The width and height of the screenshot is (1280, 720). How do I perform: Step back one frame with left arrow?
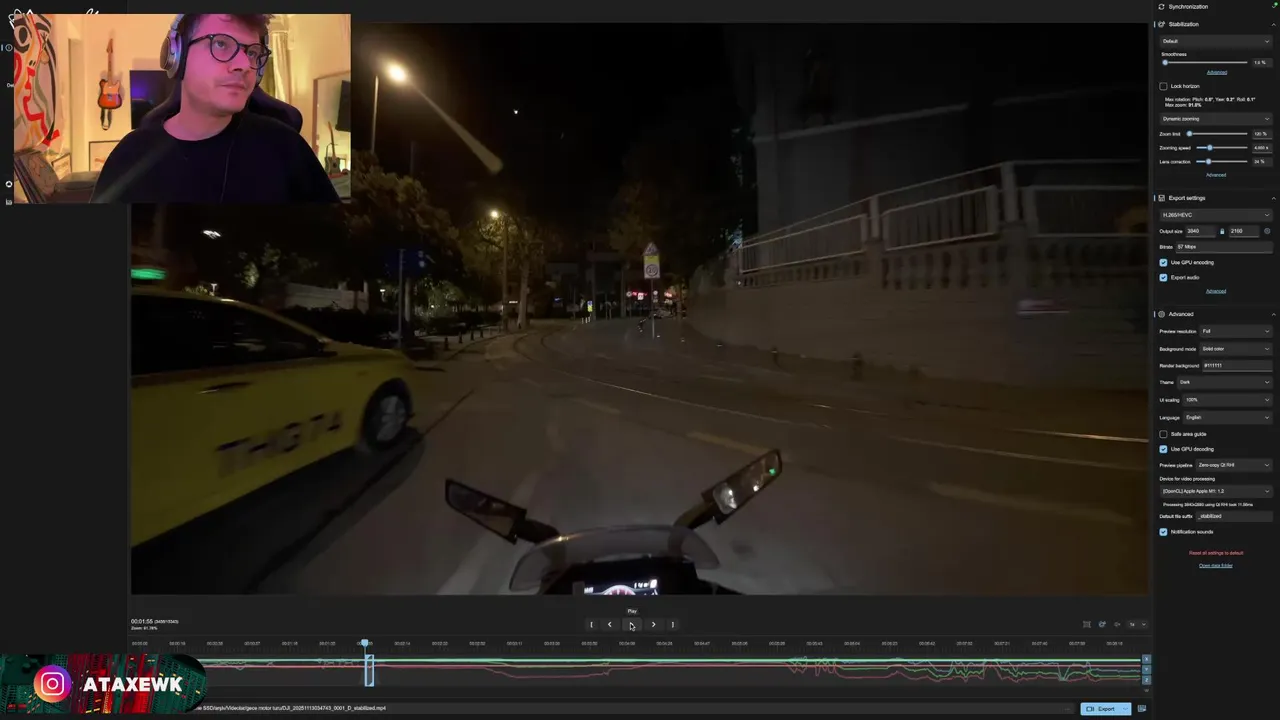click(x=609, y=625)
